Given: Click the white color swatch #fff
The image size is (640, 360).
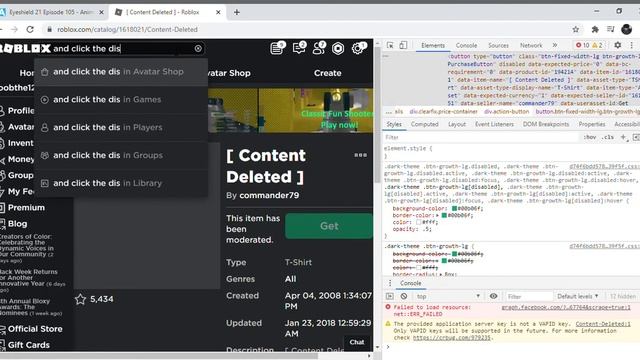Looking at the screenshot, I should pyautogui.click(x=418, y=222).
